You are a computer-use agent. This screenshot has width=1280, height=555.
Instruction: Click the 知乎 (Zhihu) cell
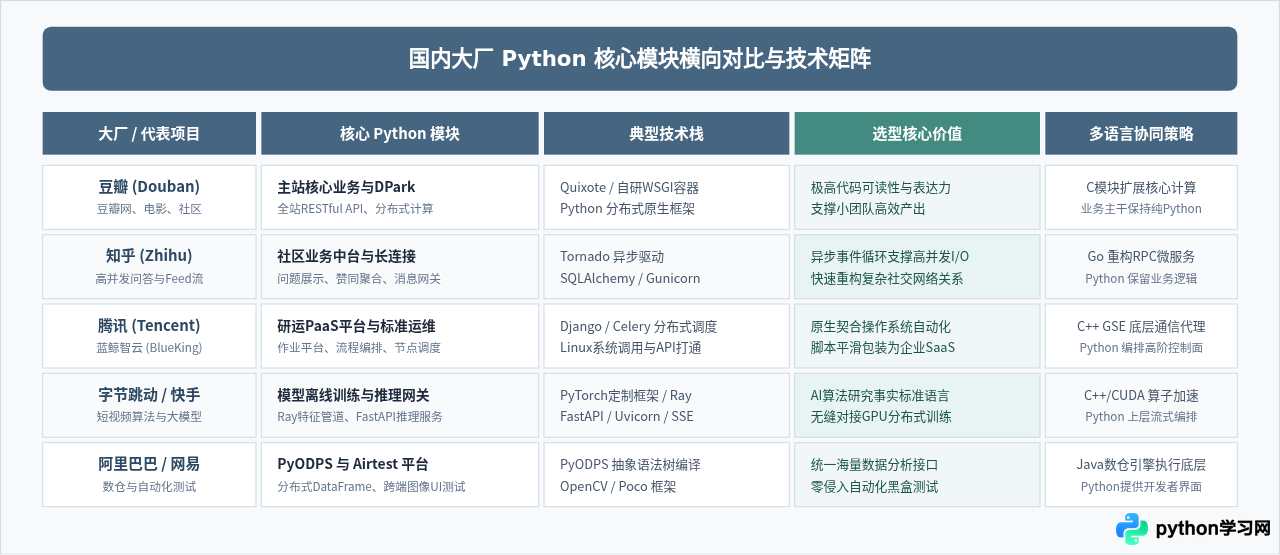149,266
